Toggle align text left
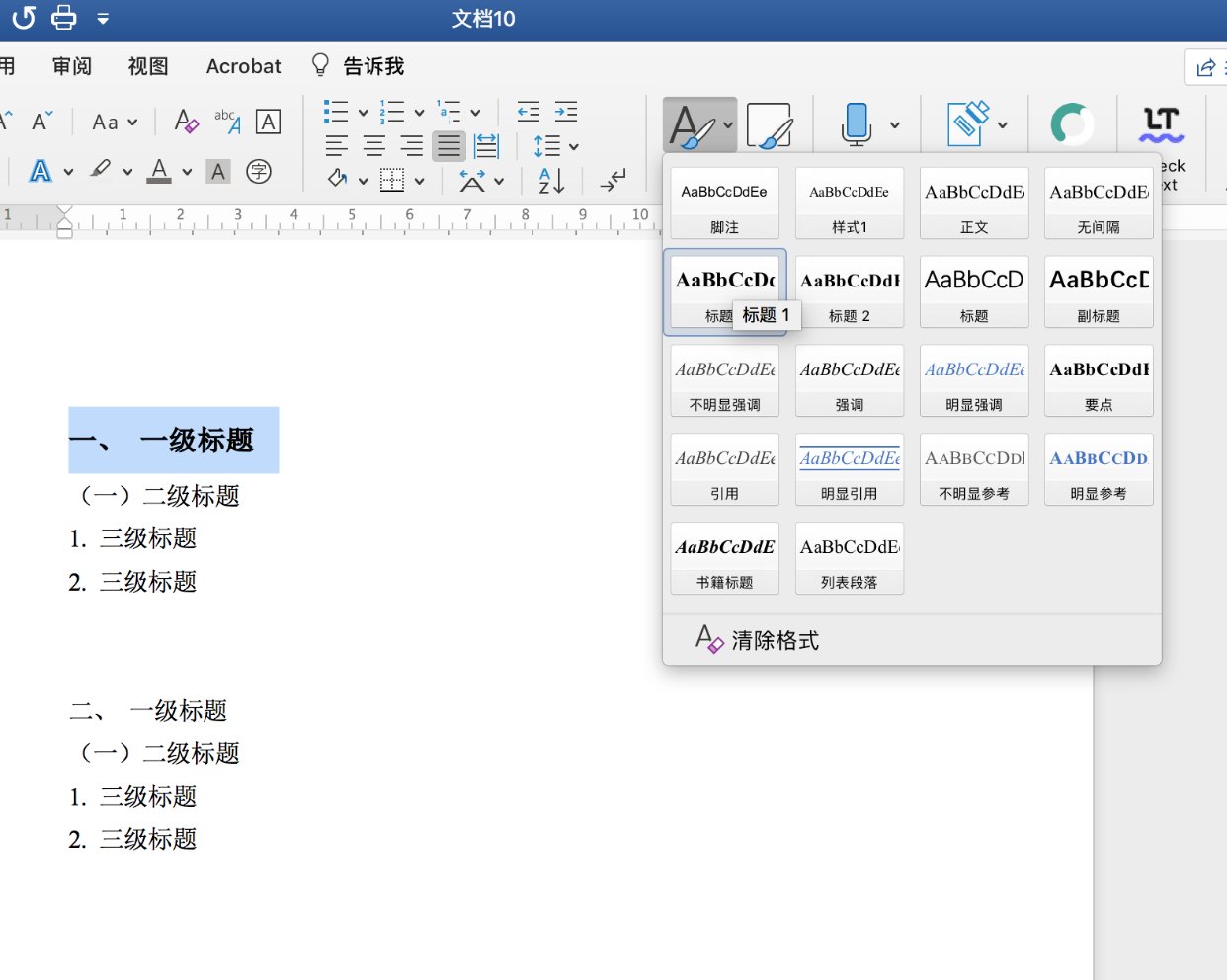 (x=336, y=146)
